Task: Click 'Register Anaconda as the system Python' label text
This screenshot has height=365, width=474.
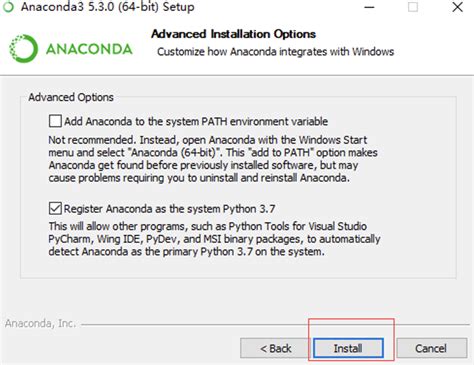Action: [169, 209]
